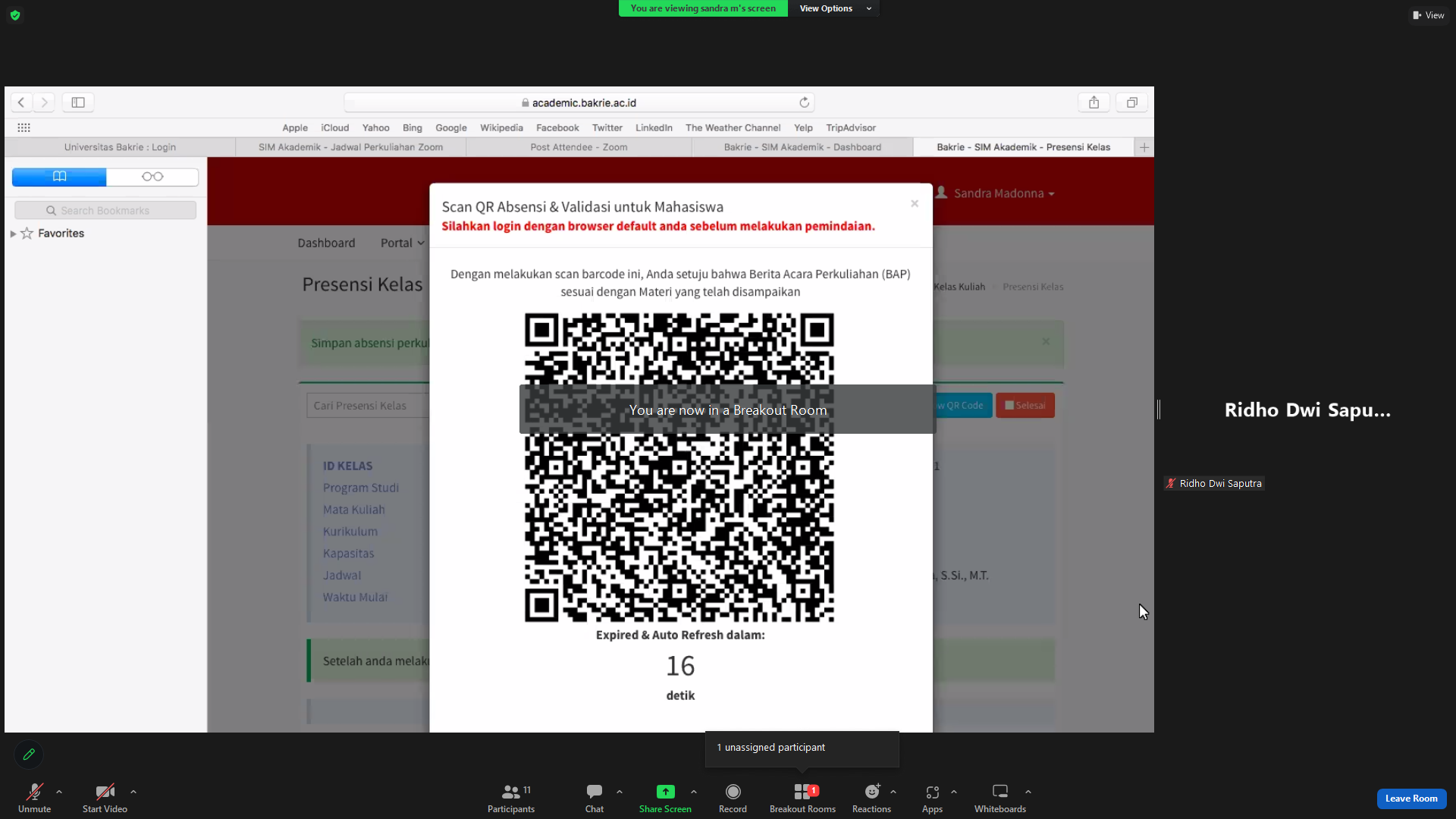Screen dimensions: 1456x819
Task: Click the green Share Screen icon
Action: 665,792
